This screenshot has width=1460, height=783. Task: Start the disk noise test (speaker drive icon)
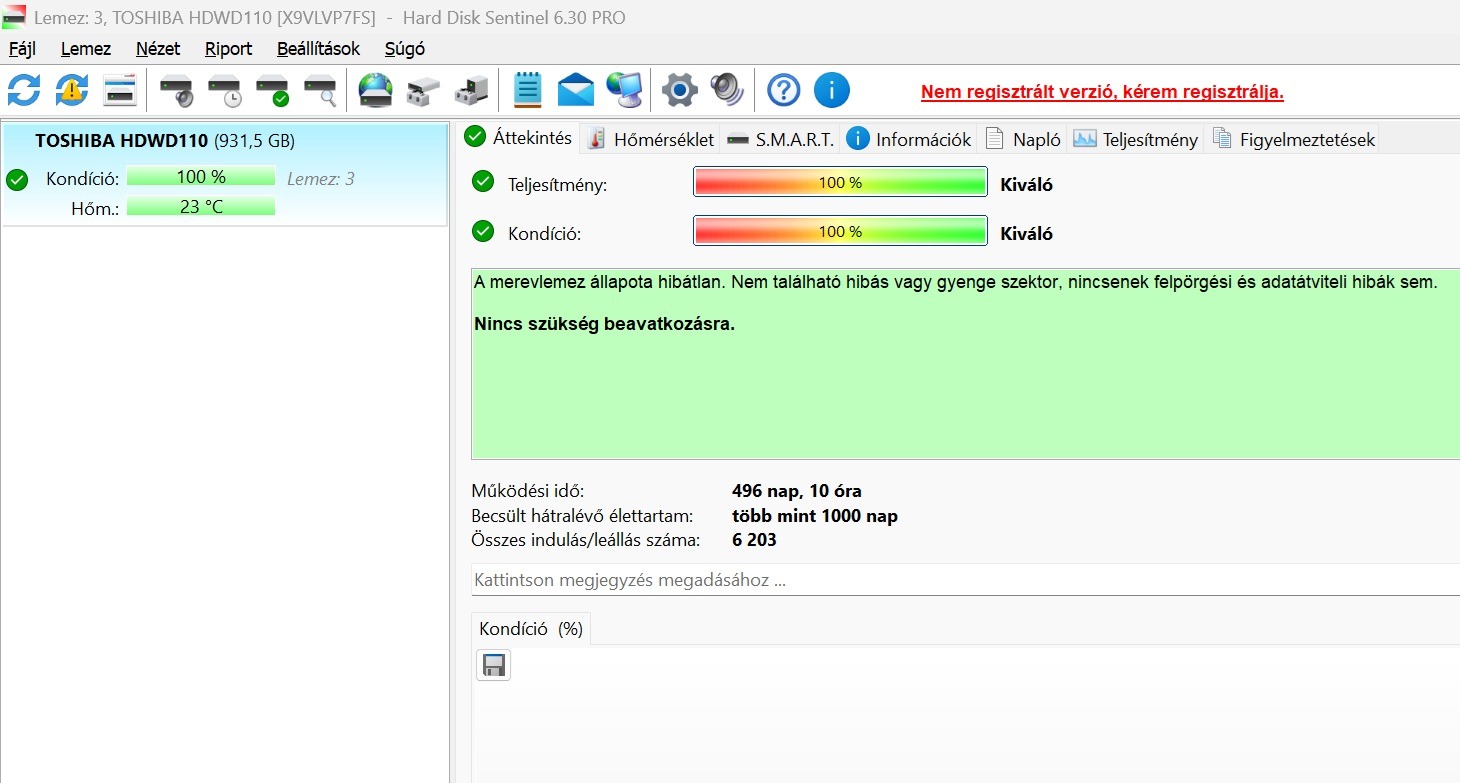[177, 91]
